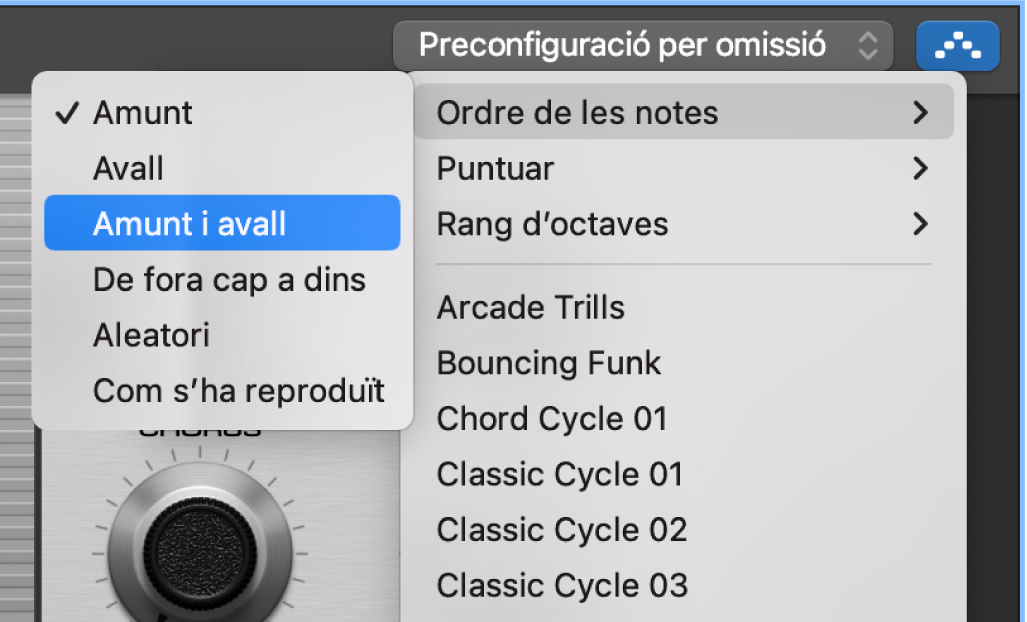The image size is (1027, 622).
Task: Choose Avall from the note order submenu
Action: coord(128,168)
